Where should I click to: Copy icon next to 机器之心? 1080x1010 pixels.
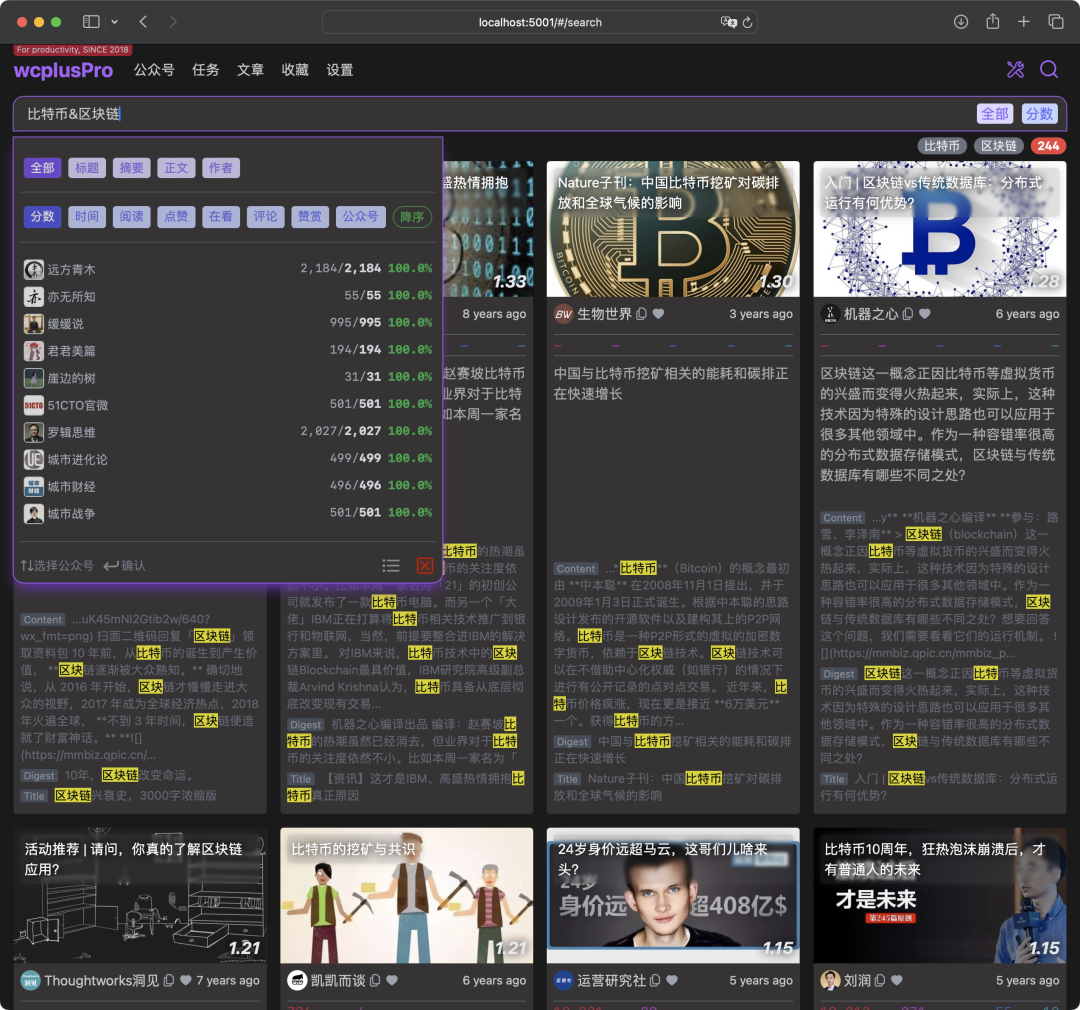point(908,314)
